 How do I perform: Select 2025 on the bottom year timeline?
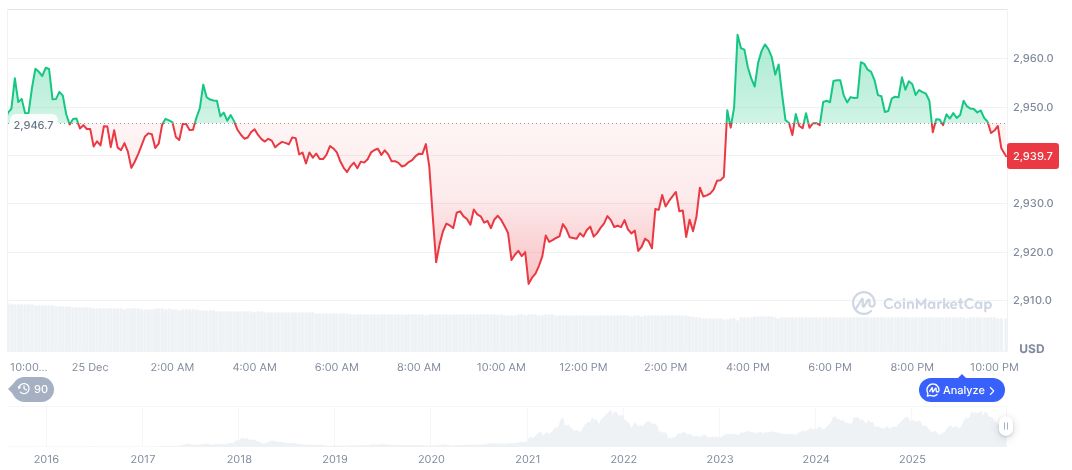pyautogui.click(x=912, y=459)
